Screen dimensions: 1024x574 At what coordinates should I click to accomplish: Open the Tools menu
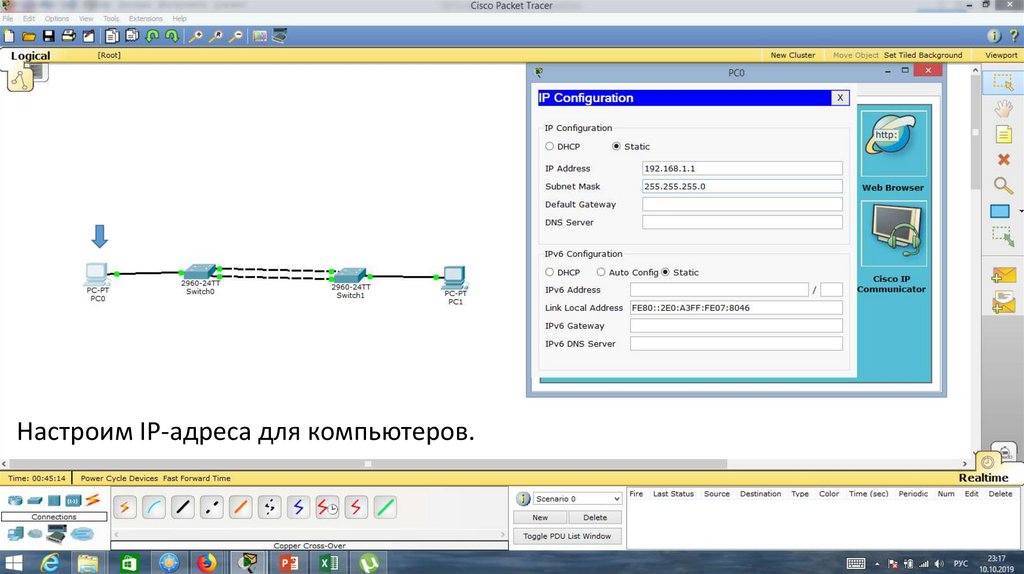(x=111, y=18)
